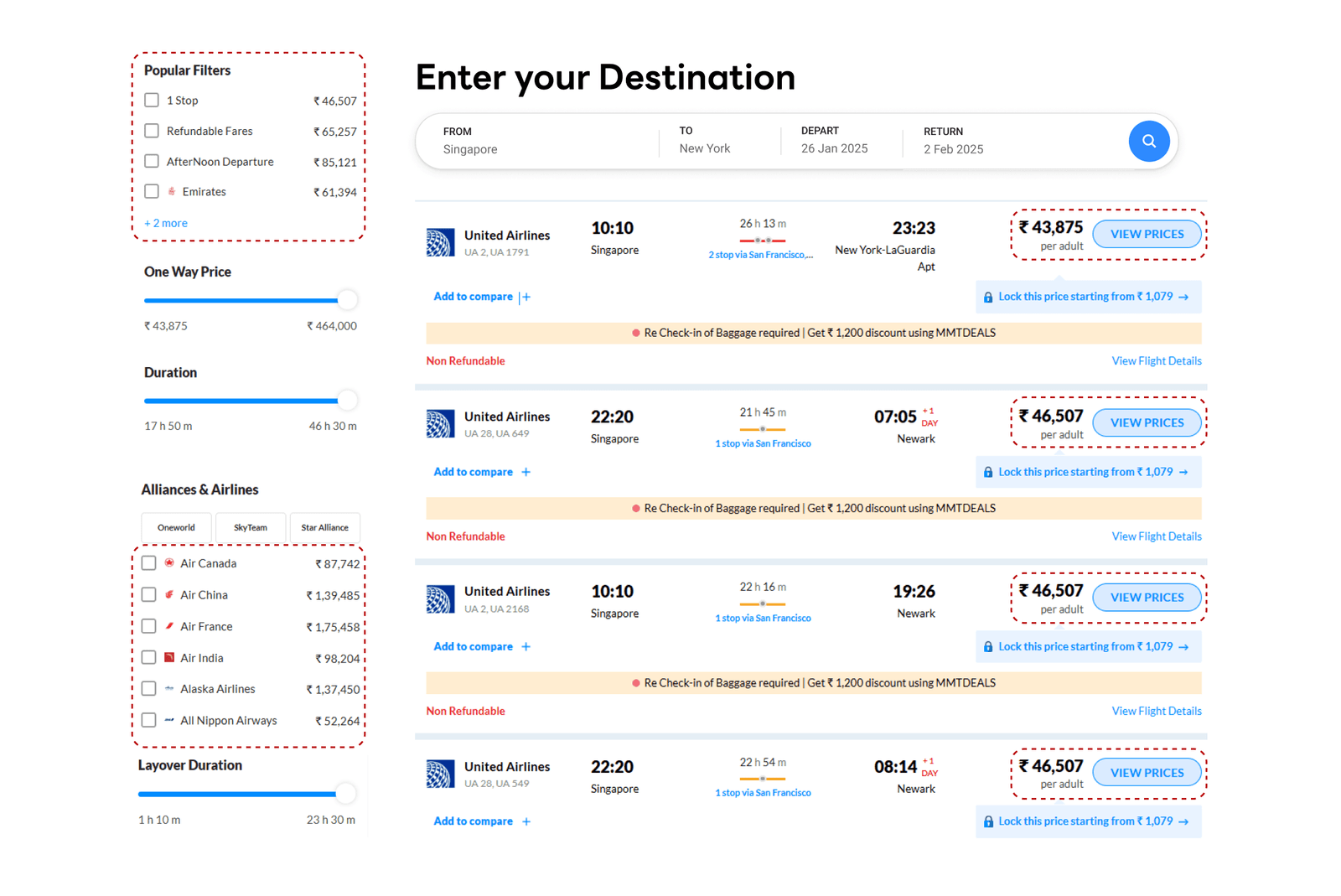Image resolution: width=1341 pixels, height=896 pixels.
Task: Expand the +2 more popular filters
Action: tap(165, 223)
